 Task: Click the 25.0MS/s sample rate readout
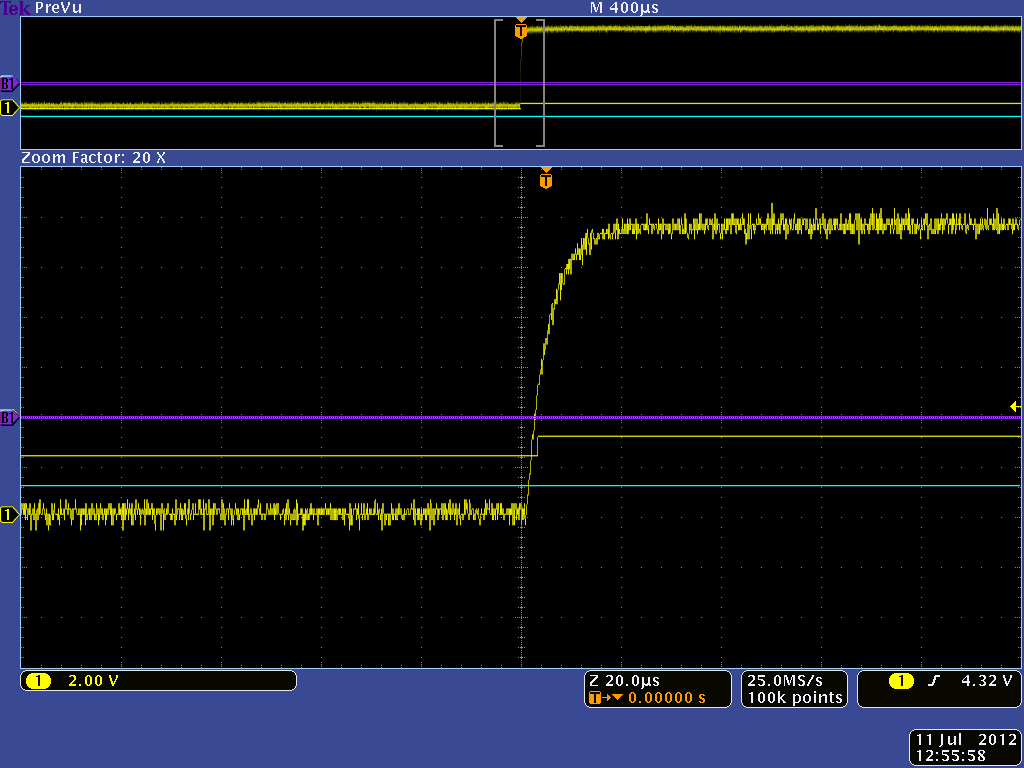(785, 680)
